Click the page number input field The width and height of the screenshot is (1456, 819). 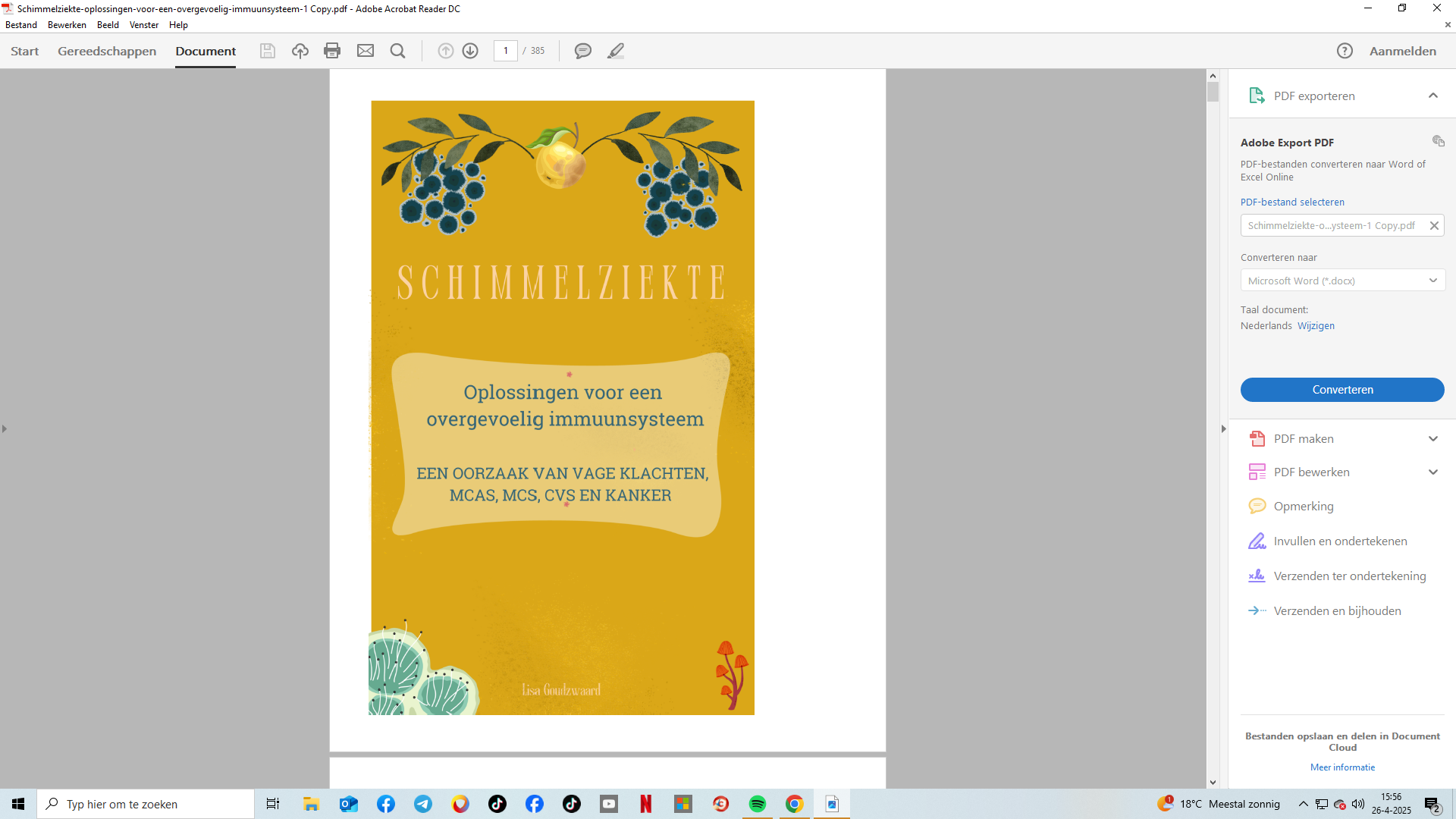(506, 51)
